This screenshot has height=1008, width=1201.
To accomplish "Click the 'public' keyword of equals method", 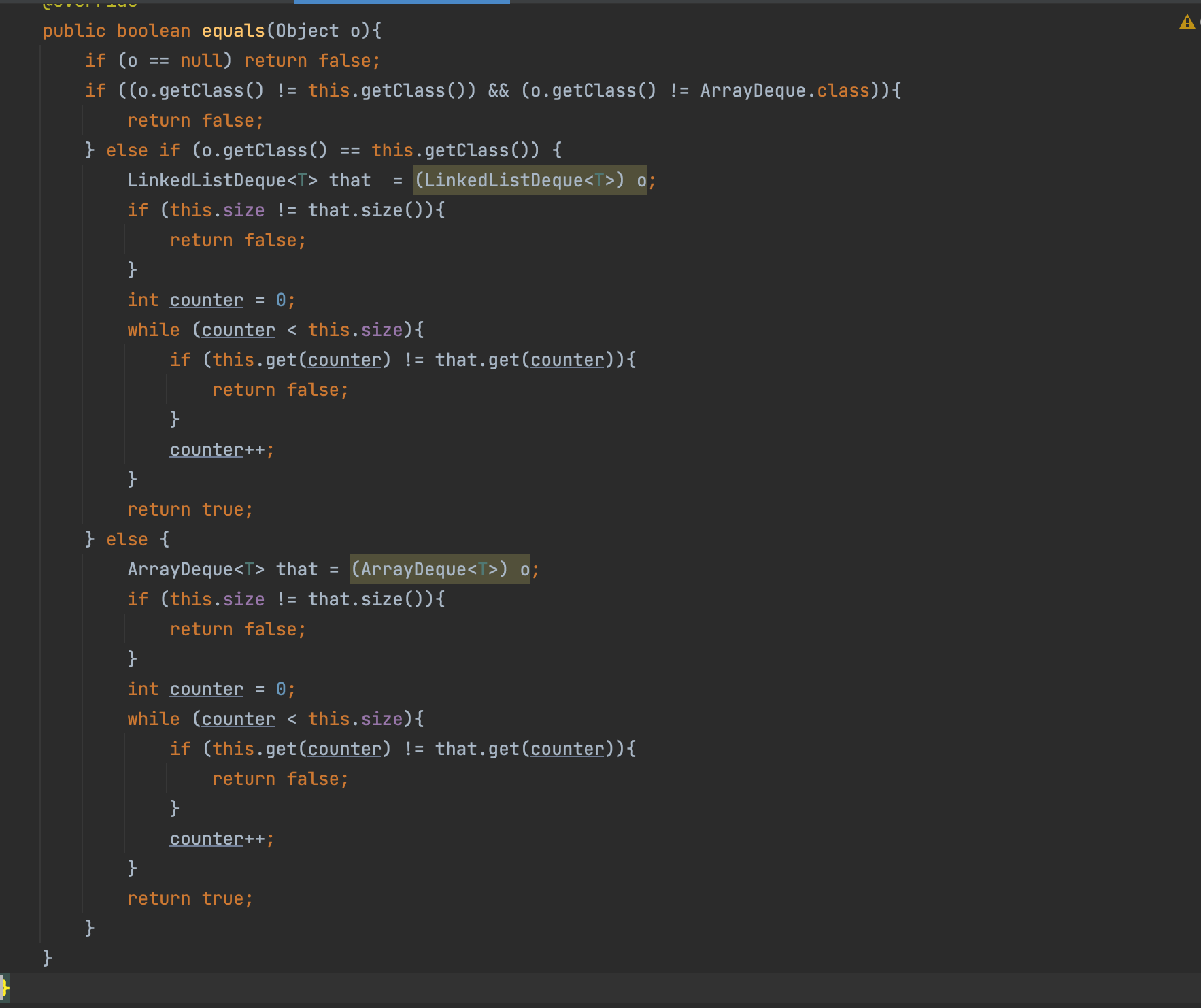I will 73,31.
